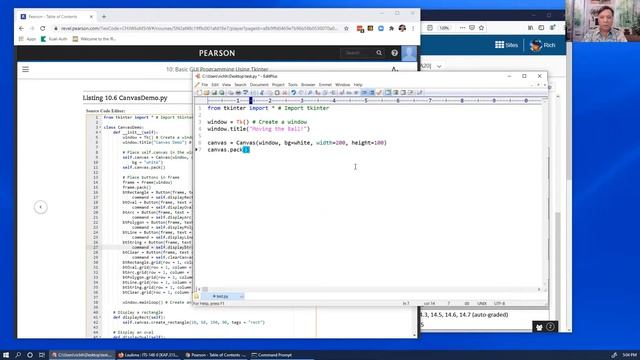Click EditPlus vertical scrollbar
Viewport: 640px width, 360px height.
545,194
